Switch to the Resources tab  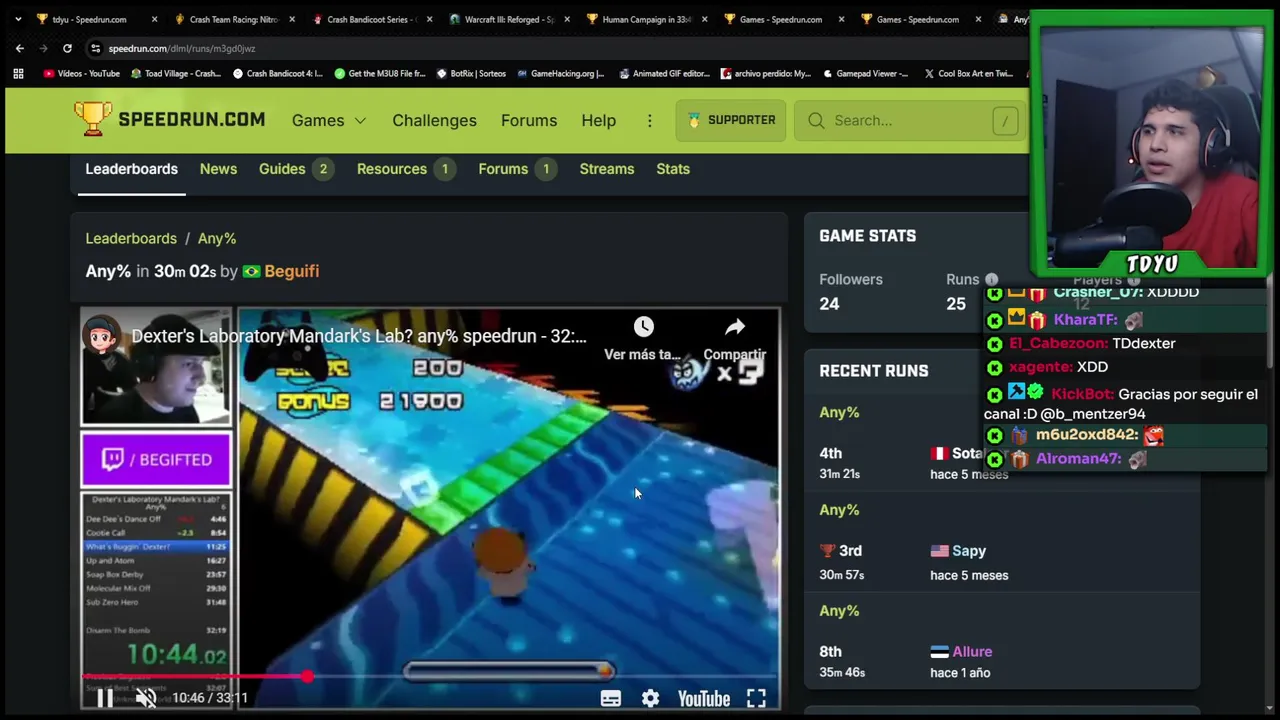406,169
